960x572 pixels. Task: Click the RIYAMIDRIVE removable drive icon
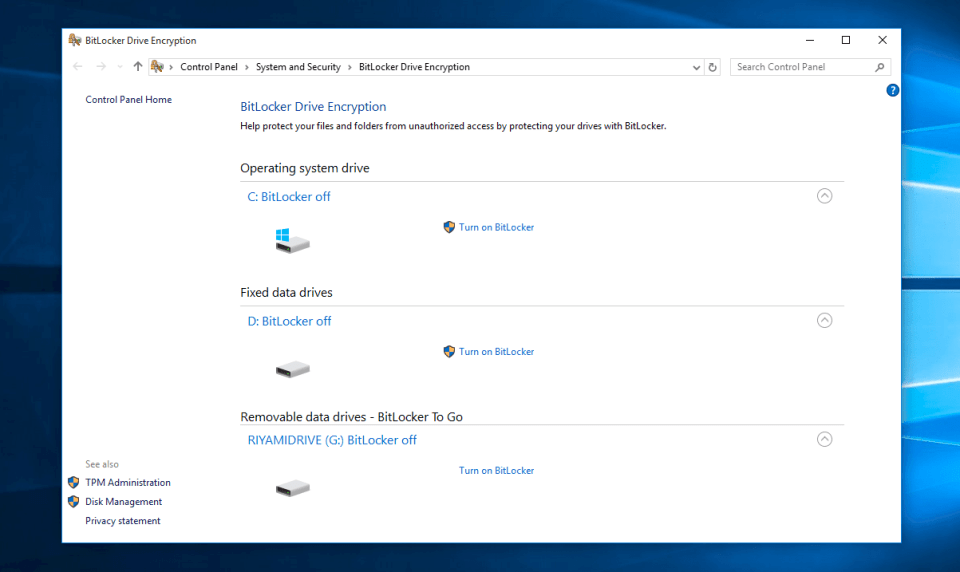[x=293, y=488]
